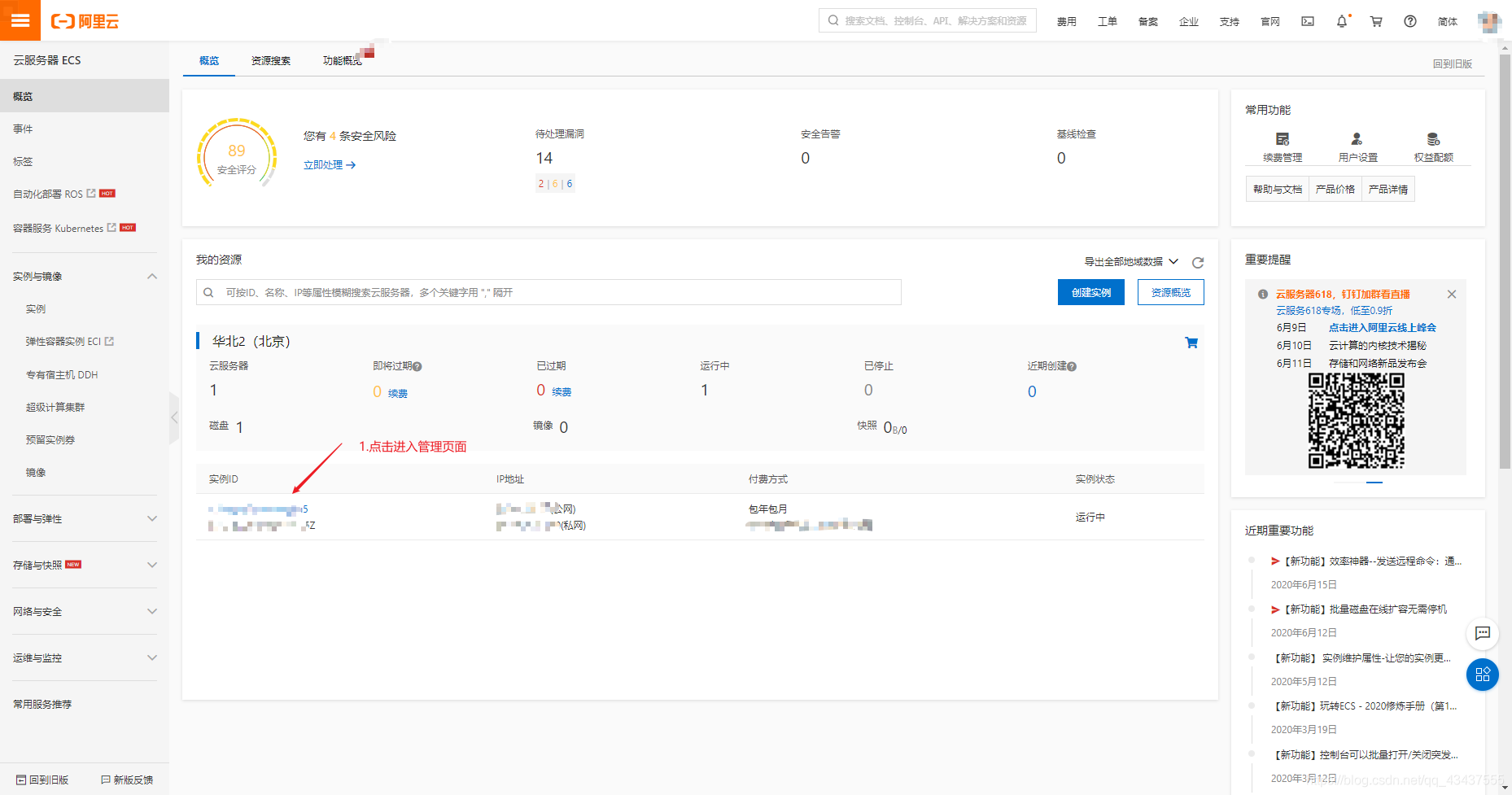Click the 创建实例 button

1091,292
